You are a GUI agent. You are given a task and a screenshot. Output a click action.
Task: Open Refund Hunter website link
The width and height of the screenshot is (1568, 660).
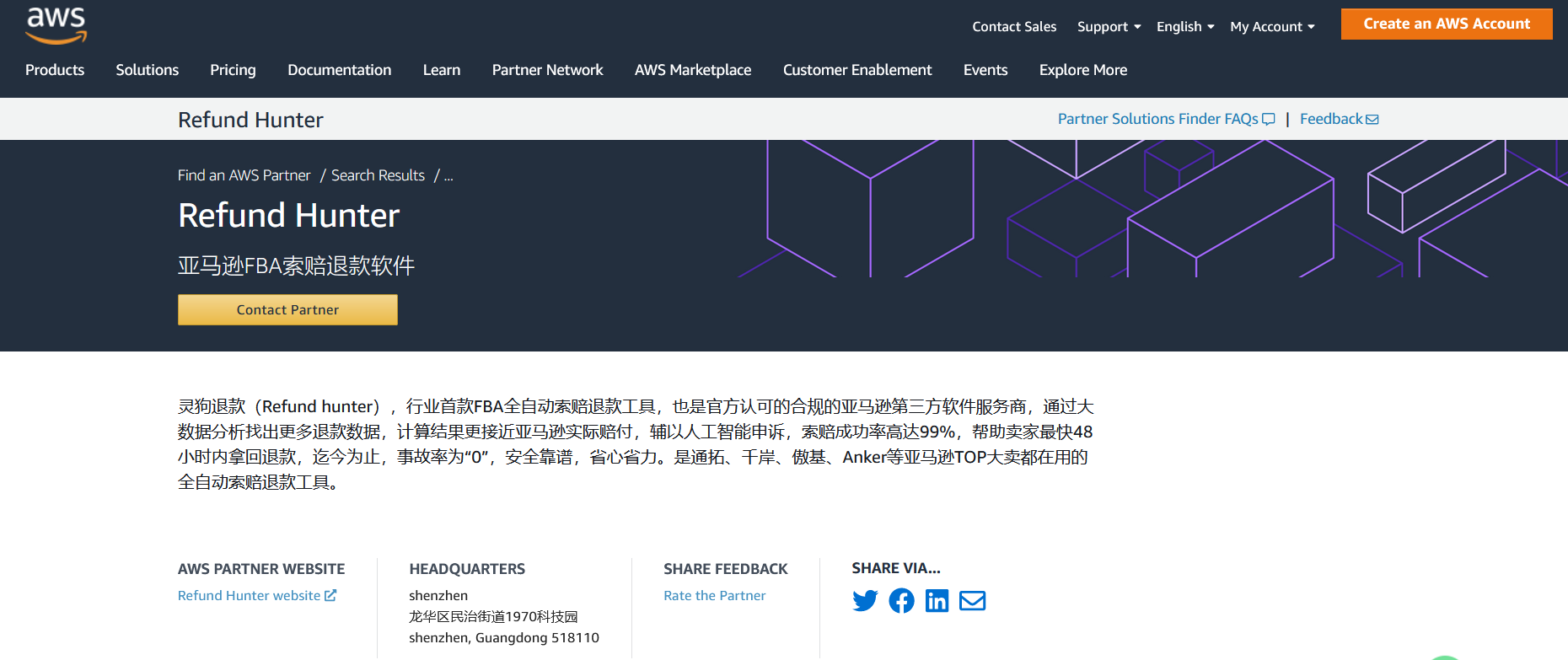[257, 595]
